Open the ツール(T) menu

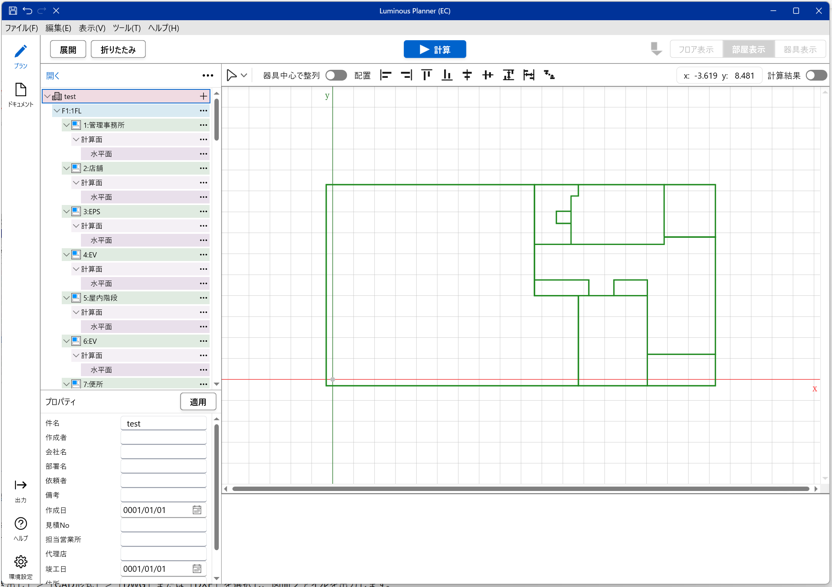[x=126, y=28]
